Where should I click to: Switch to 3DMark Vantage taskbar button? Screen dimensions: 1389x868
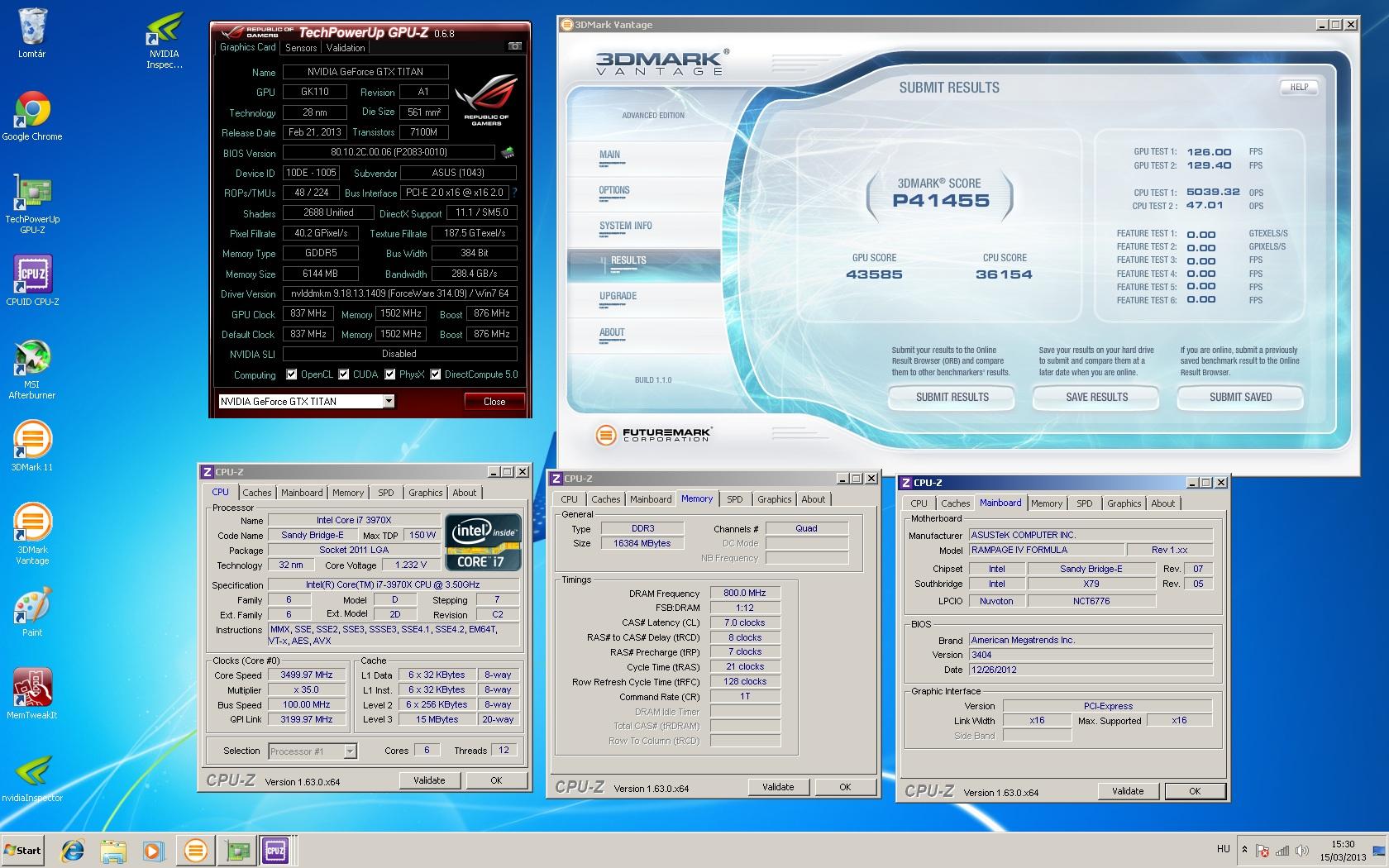tap(196, 850)
